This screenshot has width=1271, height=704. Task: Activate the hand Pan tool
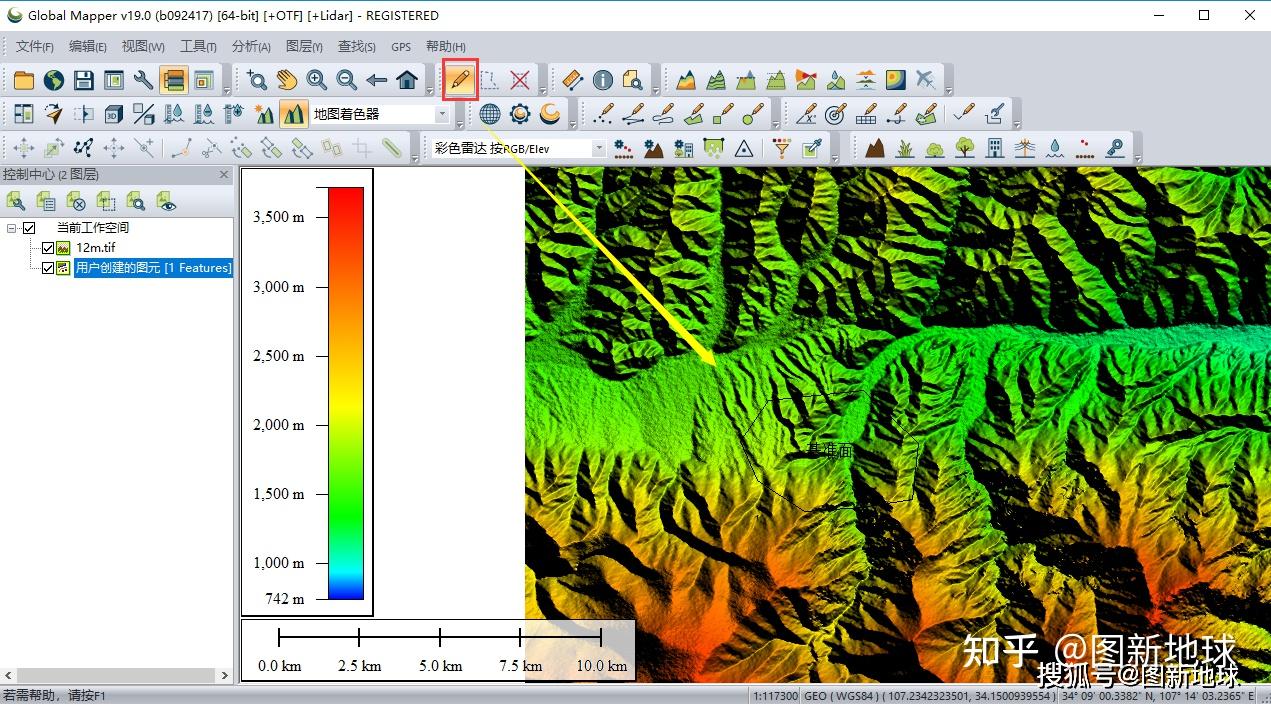[x=287, y=80]
